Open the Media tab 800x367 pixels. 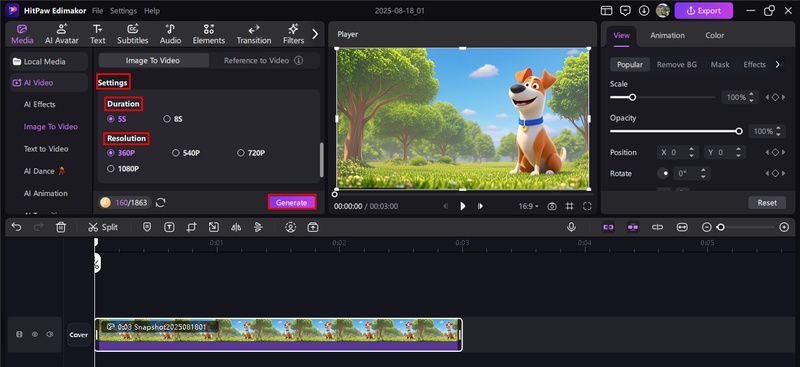click(22, 34)
